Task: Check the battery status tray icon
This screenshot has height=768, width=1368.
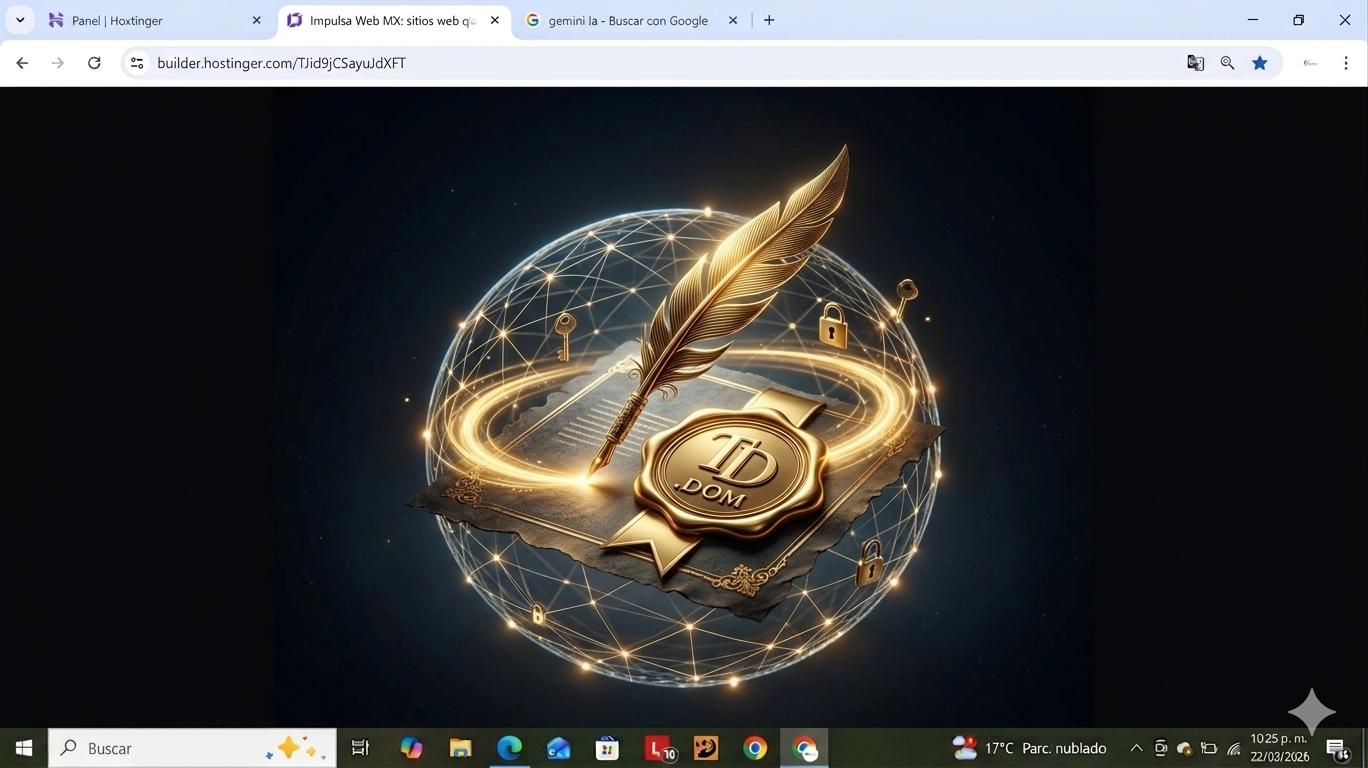Action: pyautogui.click(x=1209, y=748)
